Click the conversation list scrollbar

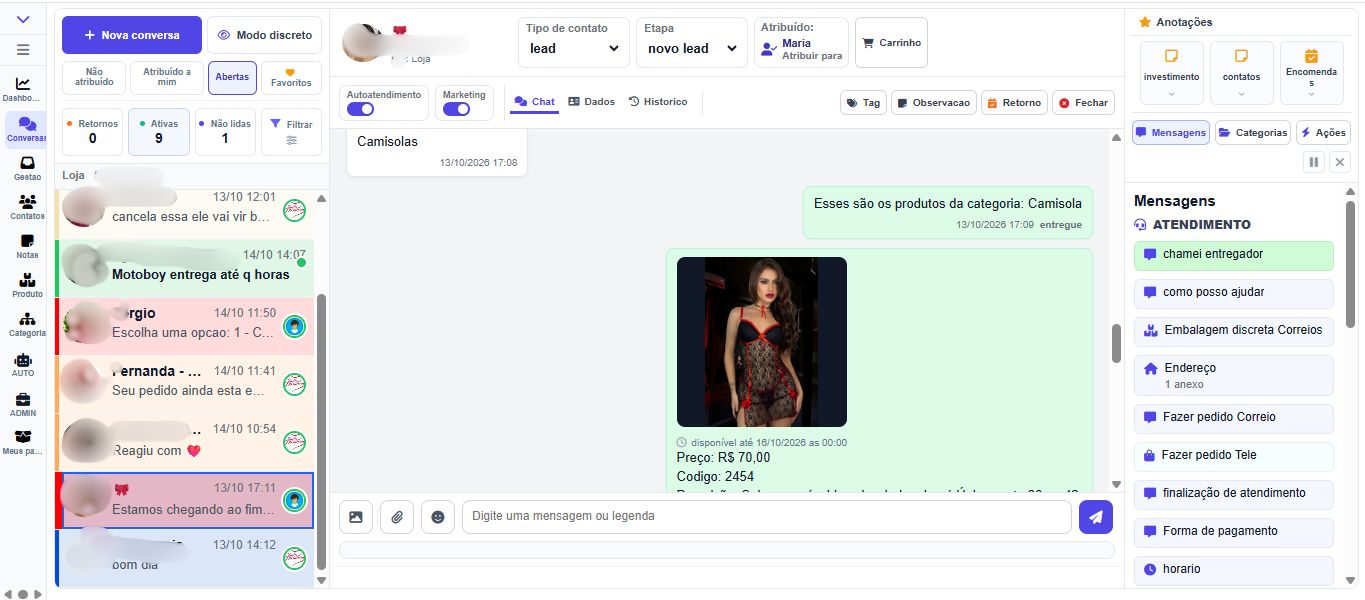pos(321,430)
